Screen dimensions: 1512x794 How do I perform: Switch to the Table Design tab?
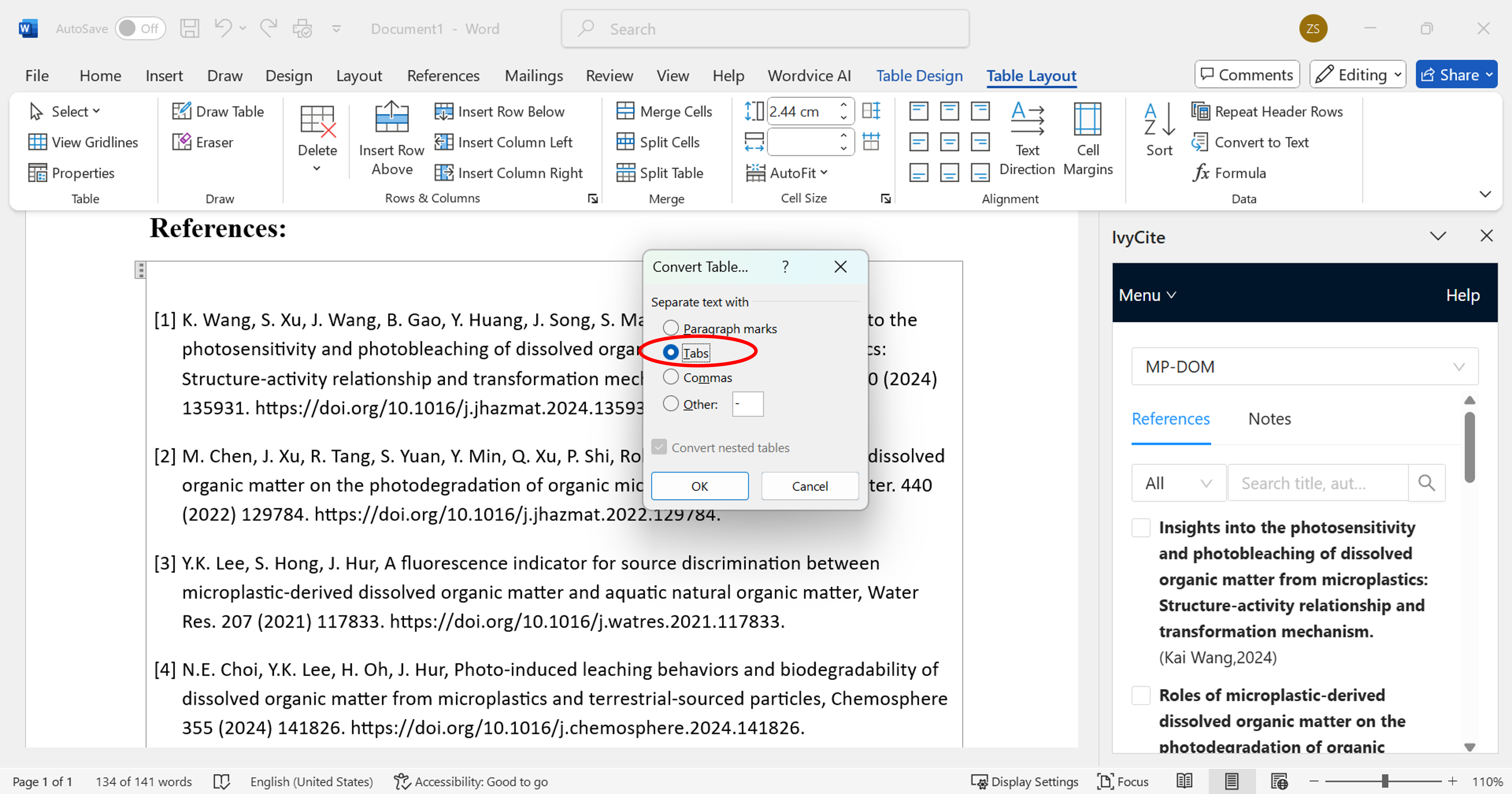coord(919,75)
